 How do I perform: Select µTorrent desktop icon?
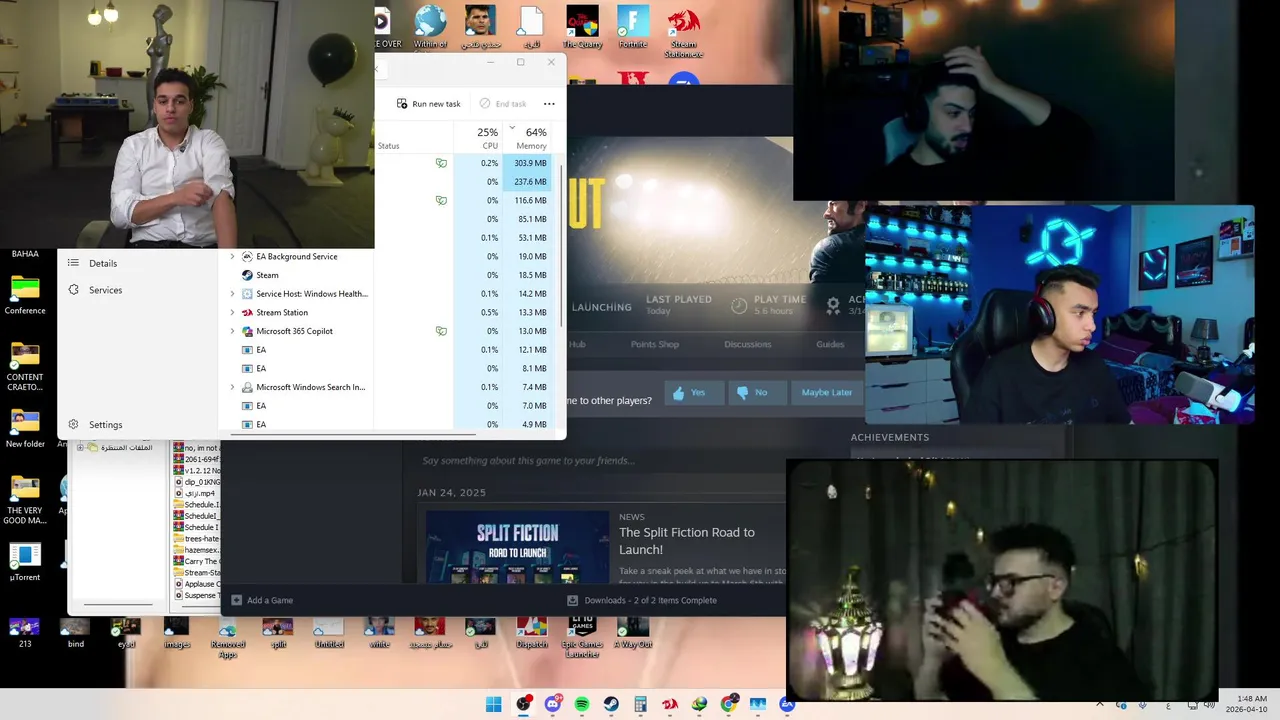[x=25, y=561]
